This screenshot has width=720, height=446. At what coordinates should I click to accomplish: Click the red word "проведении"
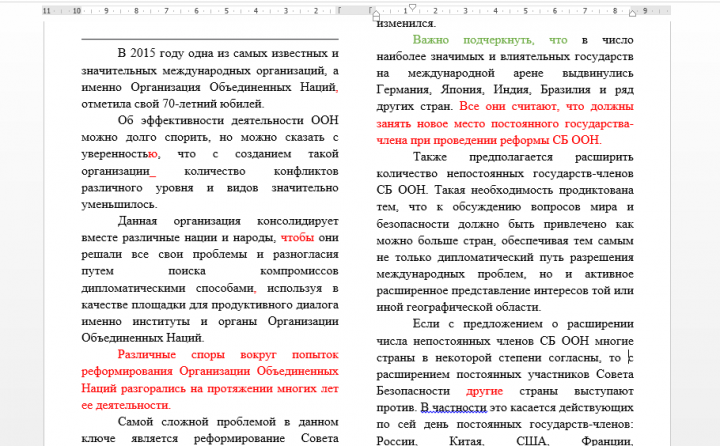point(465,140)
